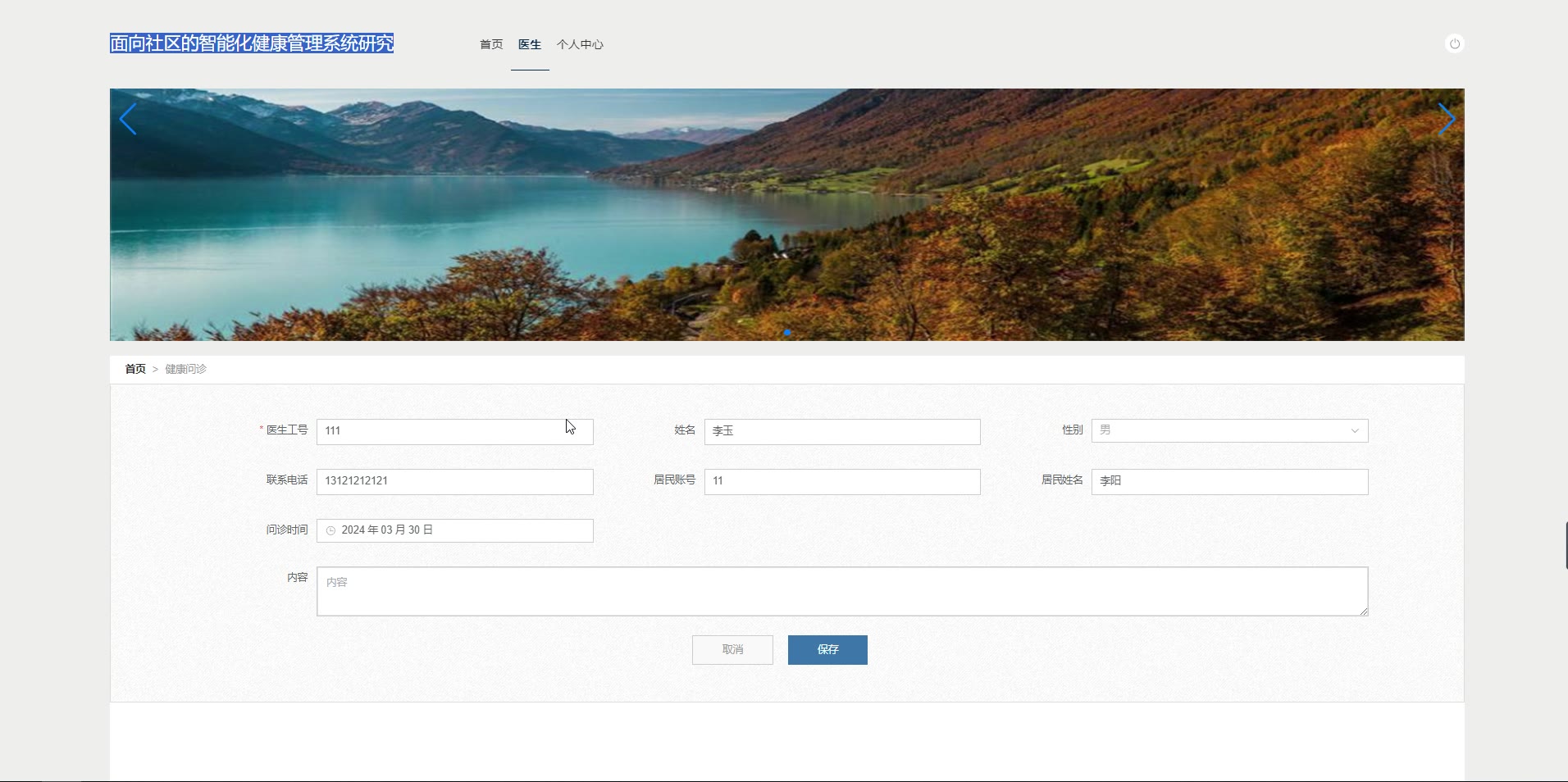Click the 性别 label
This screenshot has width=1568, height=782.
coord(1073,430)
